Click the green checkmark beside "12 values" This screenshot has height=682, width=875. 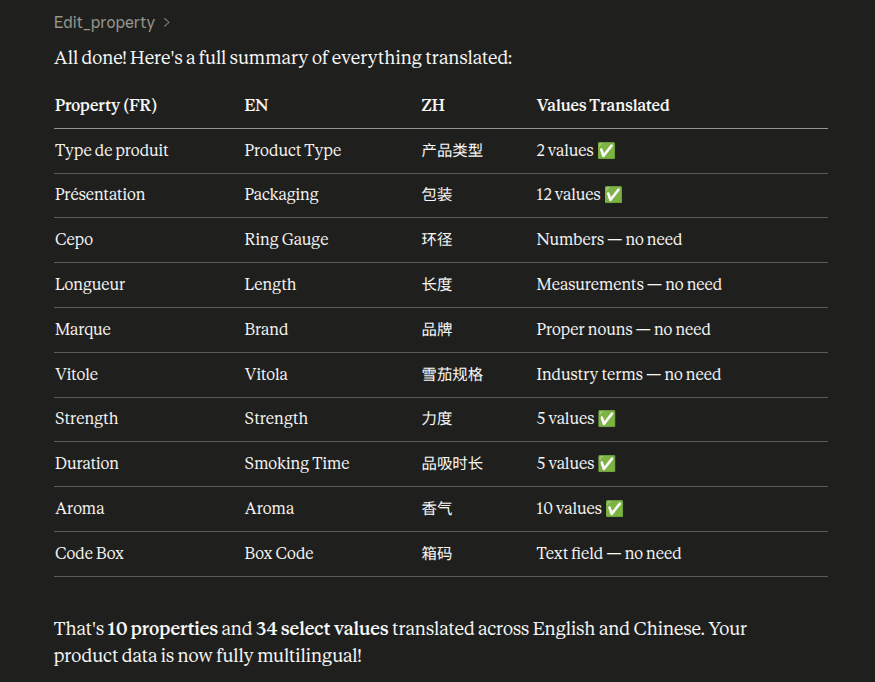coord(613,195)
